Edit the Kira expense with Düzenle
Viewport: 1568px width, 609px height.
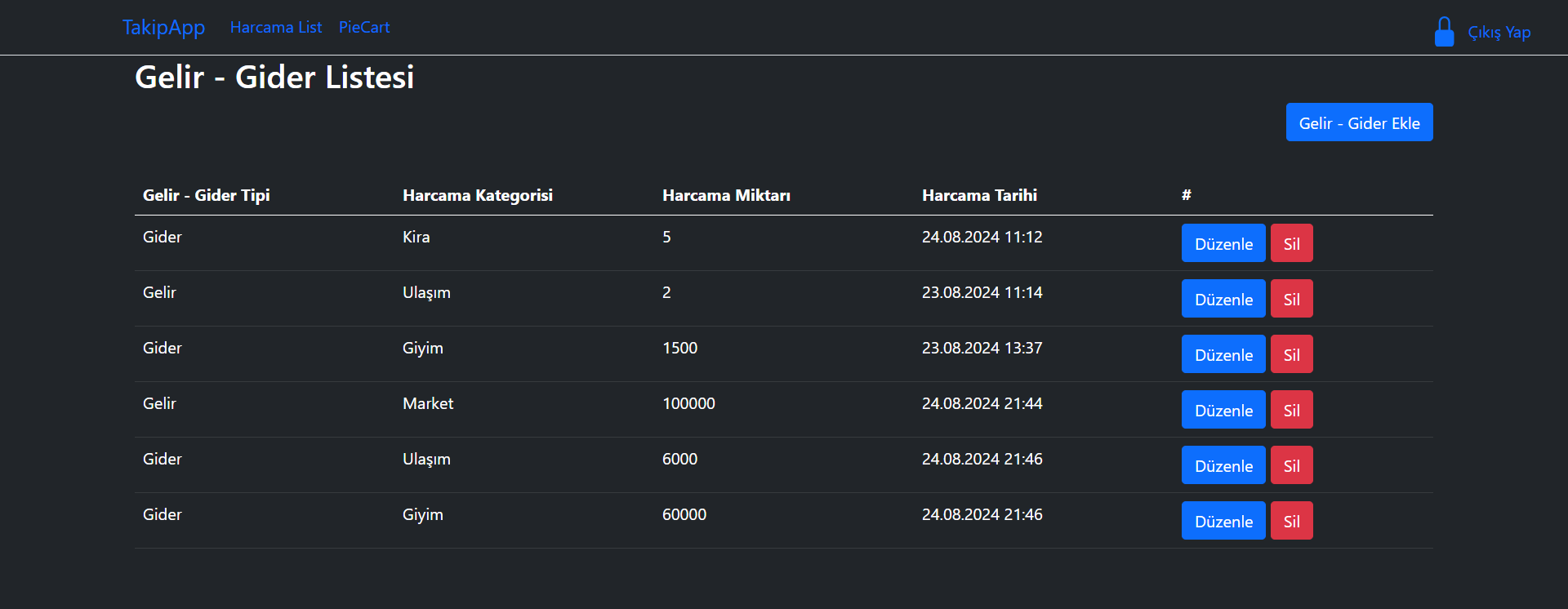pos(1223,243)
